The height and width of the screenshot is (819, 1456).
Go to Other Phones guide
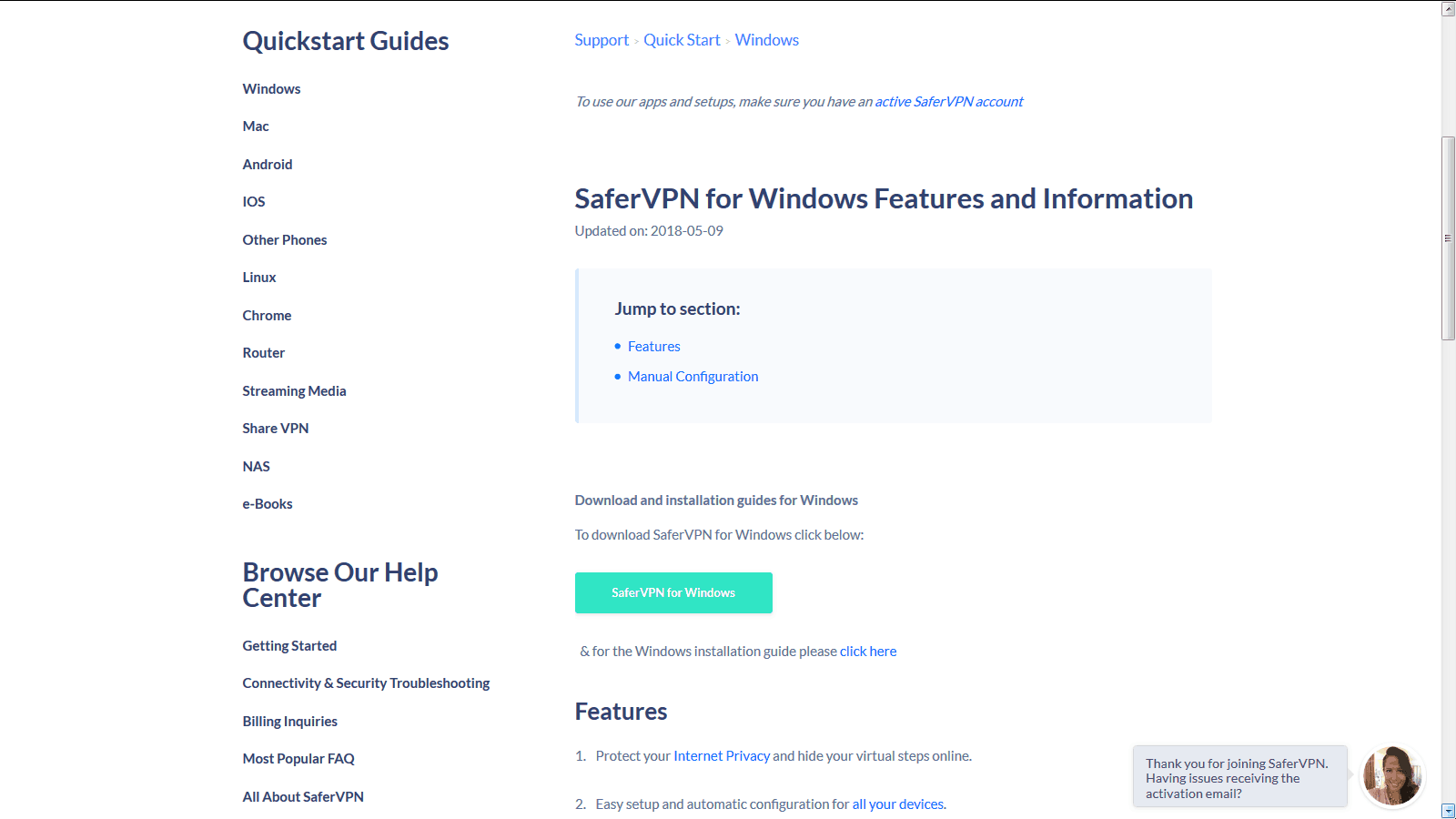[x=285, y=240]
